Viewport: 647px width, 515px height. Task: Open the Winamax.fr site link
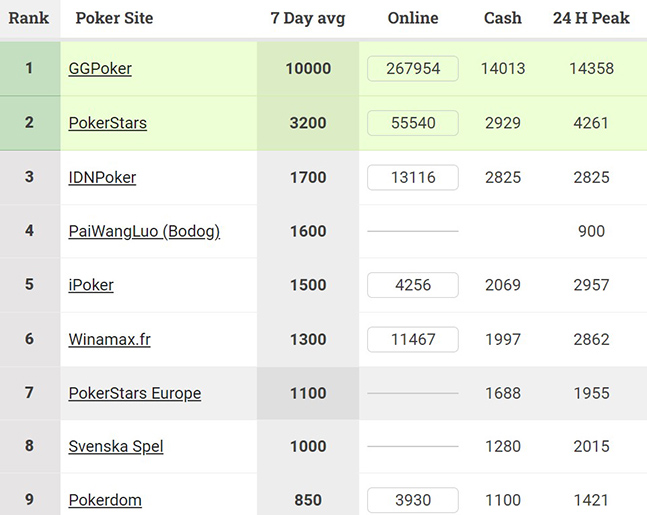pos(109,339)
